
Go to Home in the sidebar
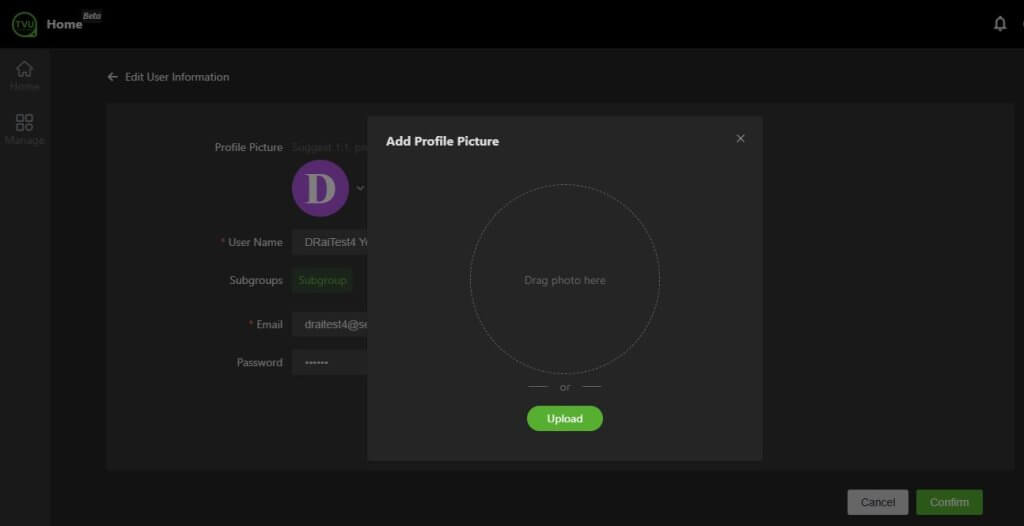[25, 76]
